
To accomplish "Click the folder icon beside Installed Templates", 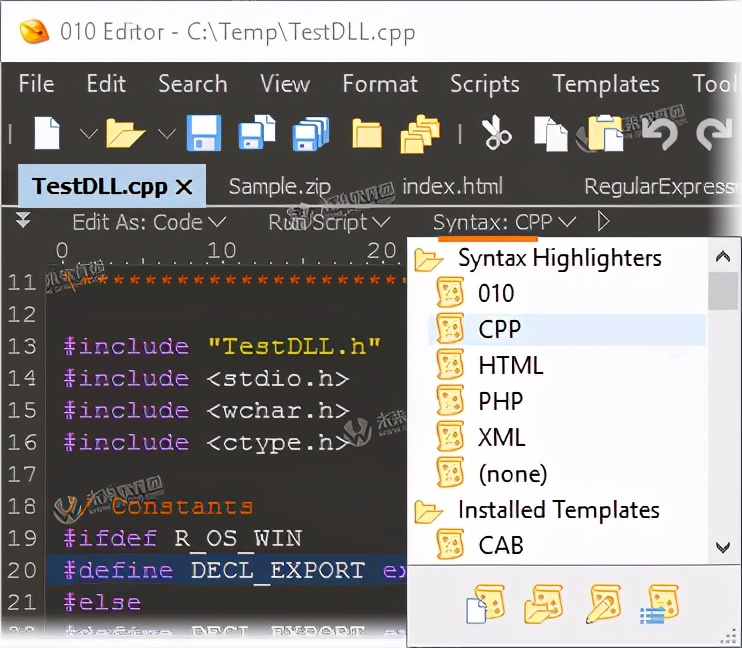I will point(428,511).
